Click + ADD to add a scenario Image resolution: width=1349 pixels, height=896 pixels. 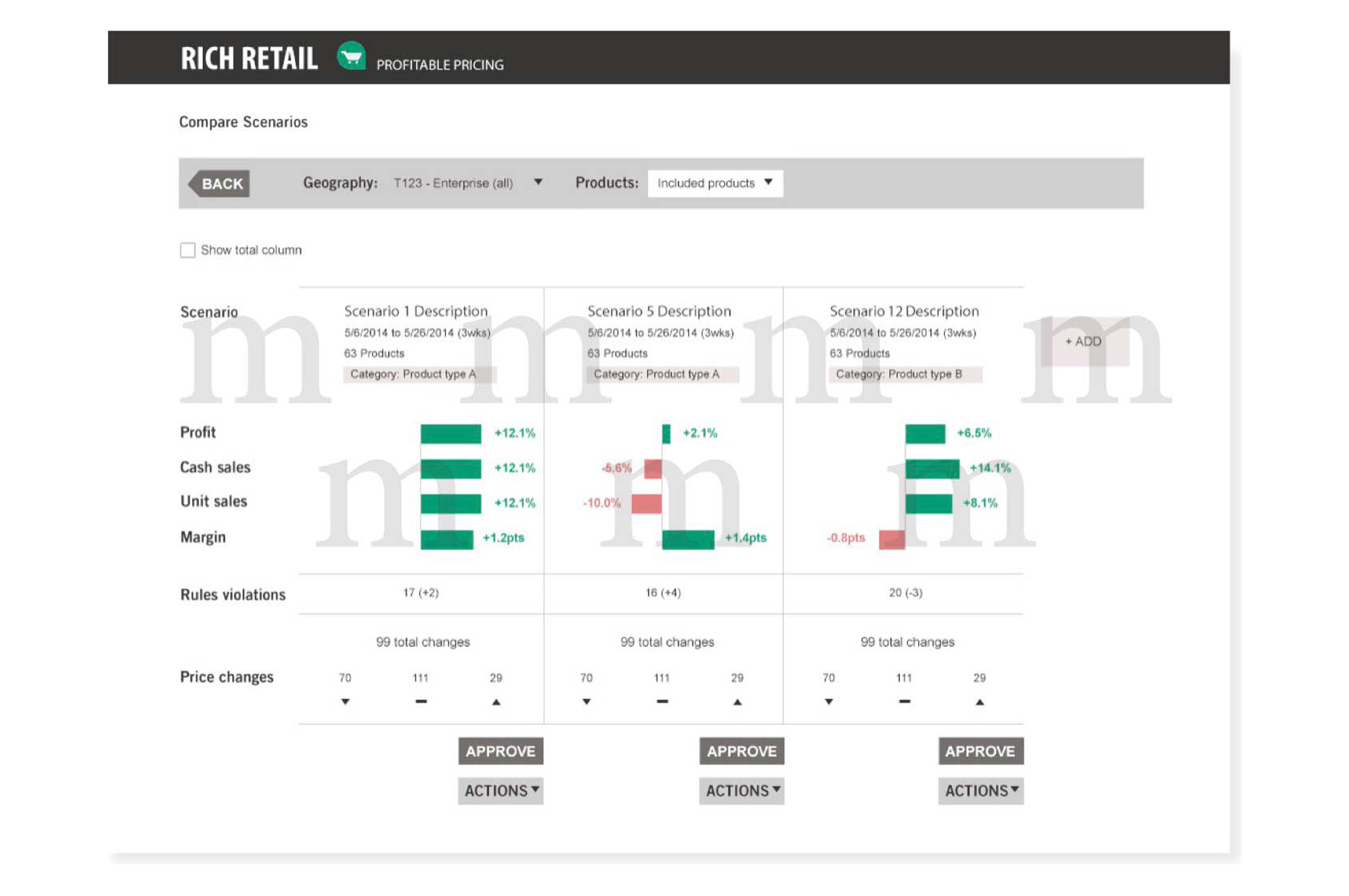[x=1084, y=342]
